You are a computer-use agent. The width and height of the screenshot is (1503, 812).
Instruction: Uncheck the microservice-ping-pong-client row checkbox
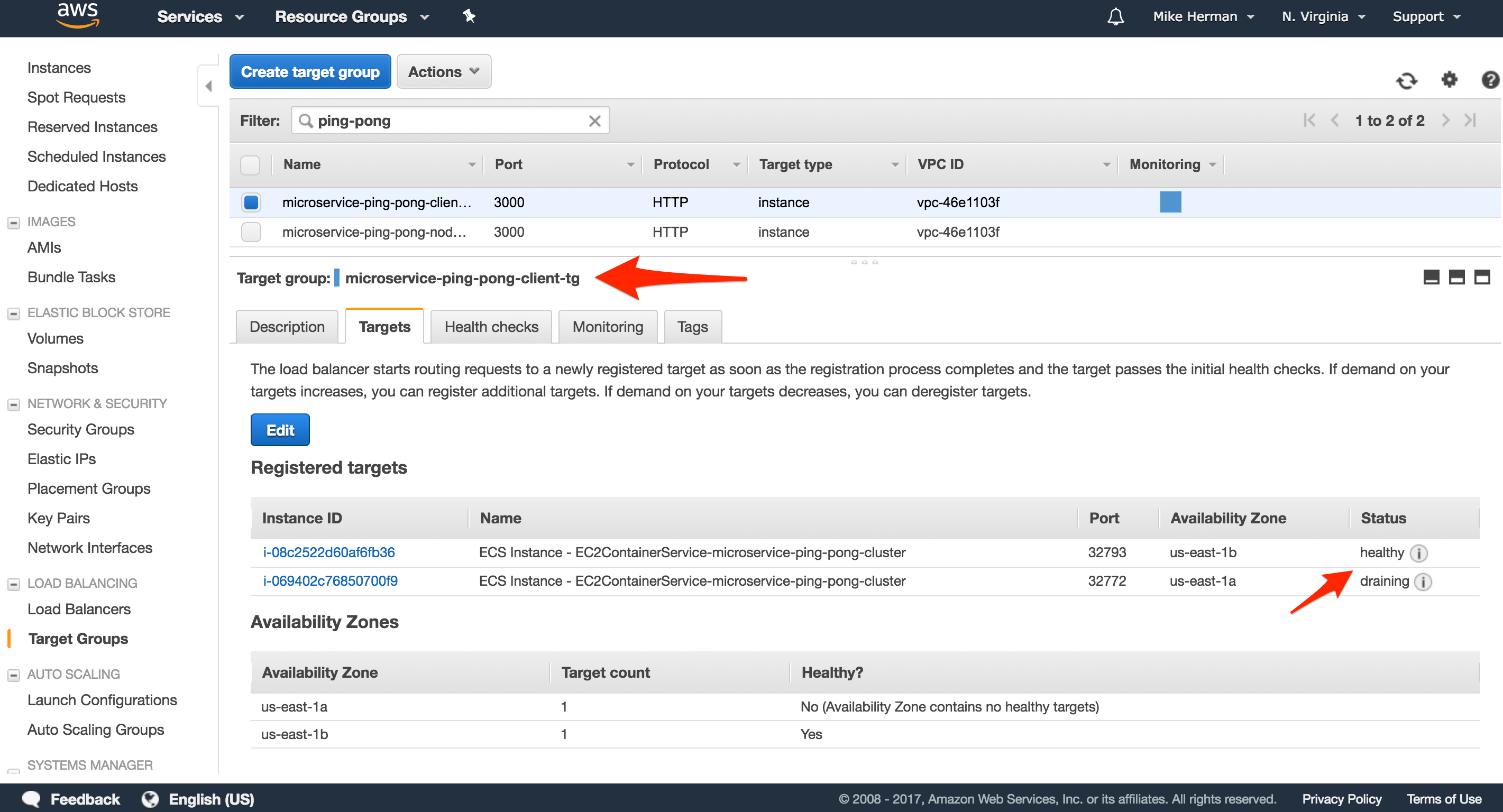coord(251,202)
